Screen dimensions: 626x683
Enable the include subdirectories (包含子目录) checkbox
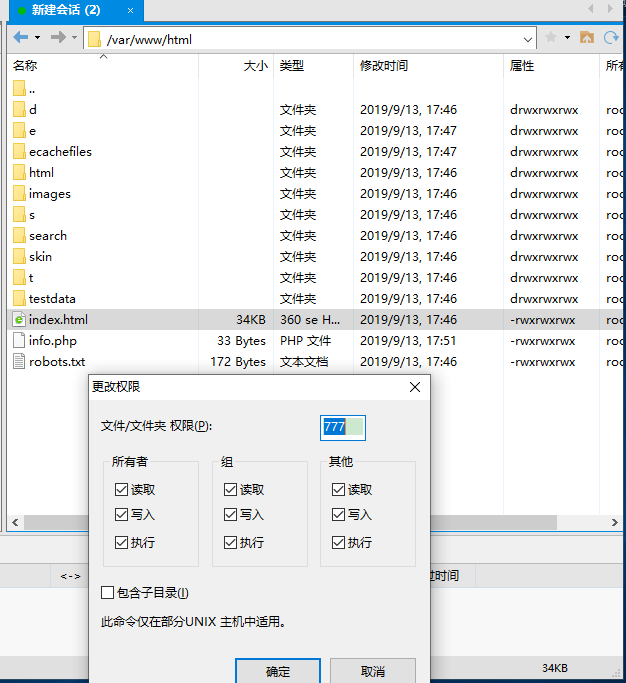pyautogui.click(x=108, y=593)
